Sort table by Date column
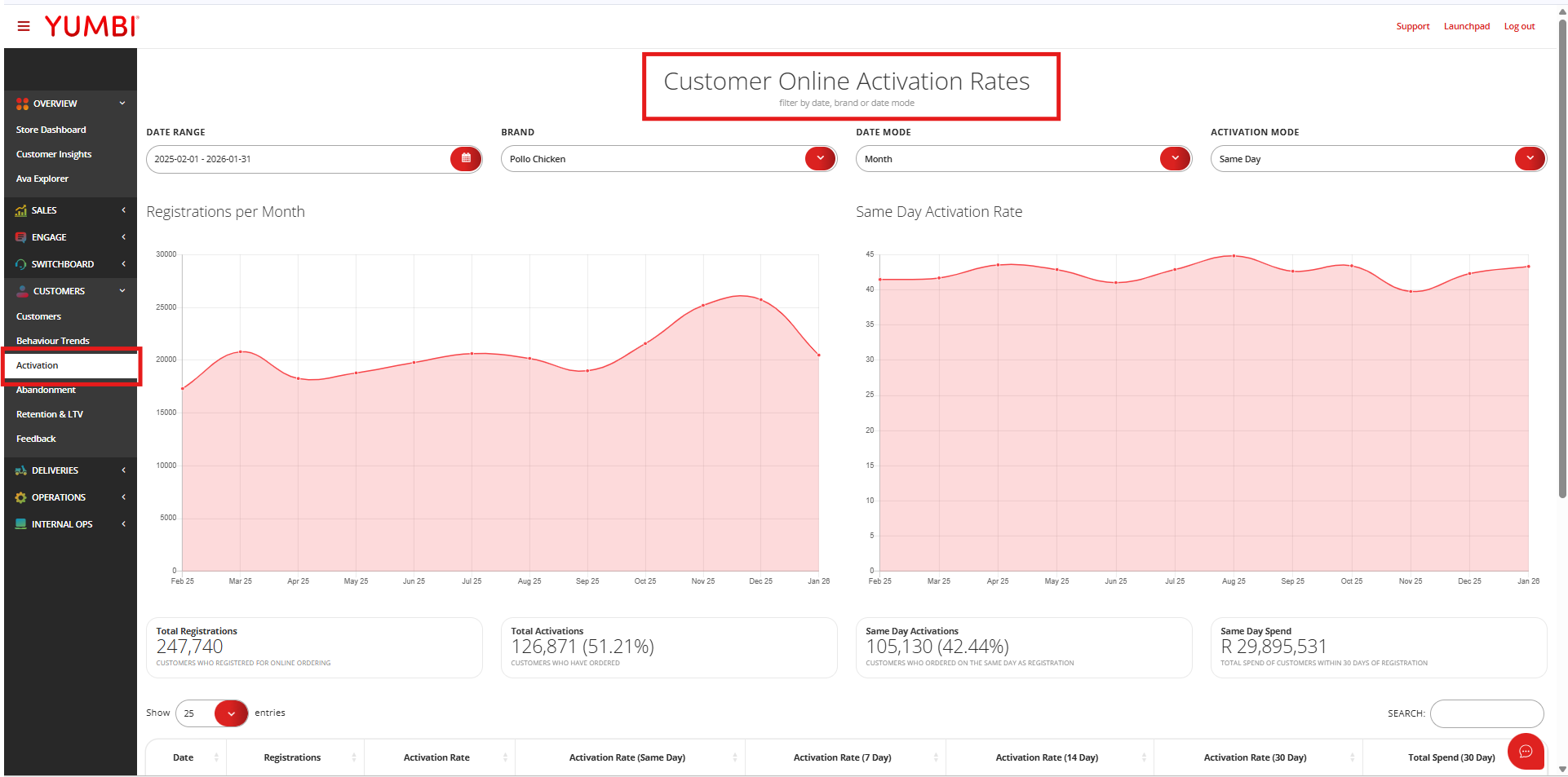The height and width of the screenshot is (777, 1568). (x=184, y=757)
